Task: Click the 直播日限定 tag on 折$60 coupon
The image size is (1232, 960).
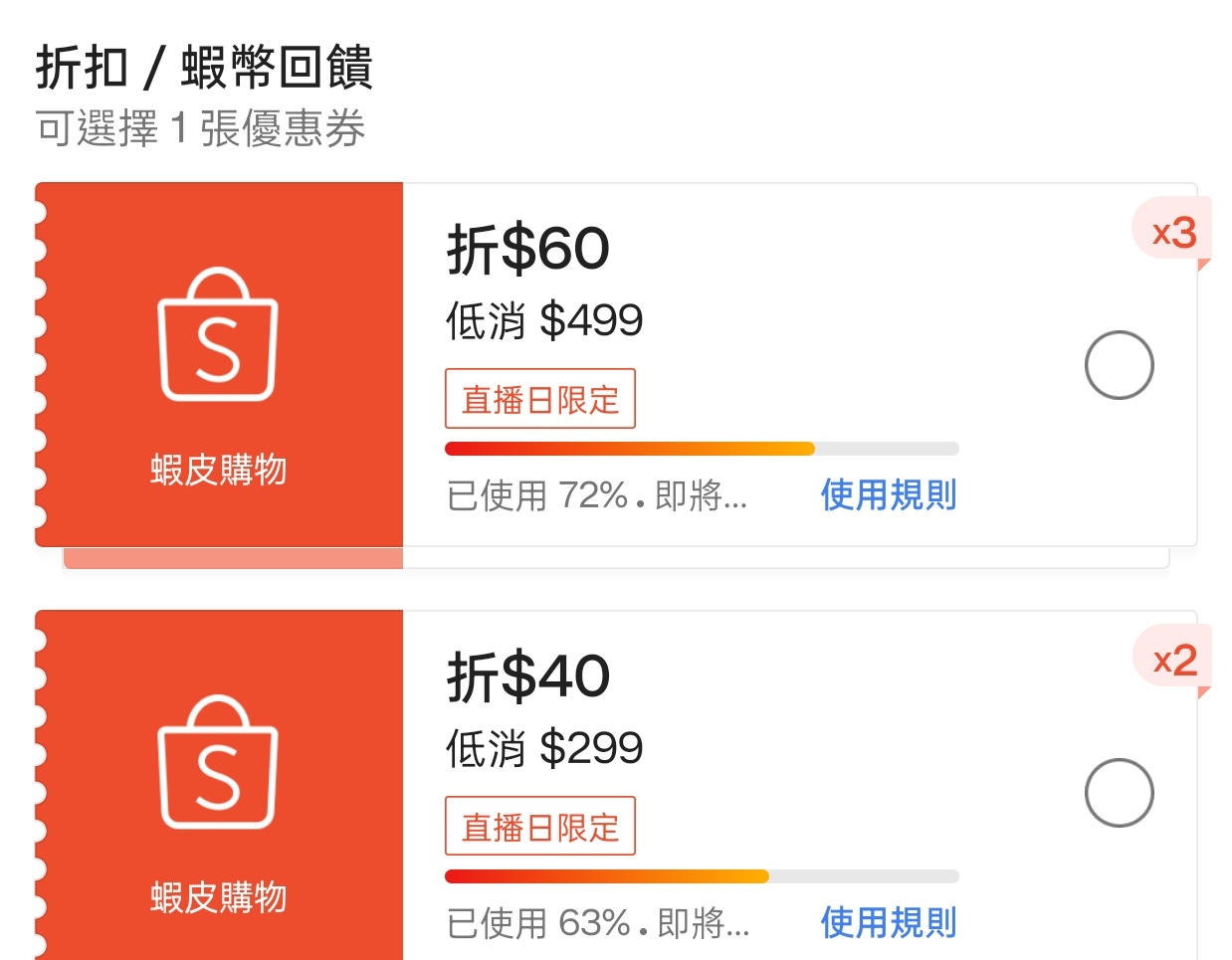Action: tap(539, 399)
